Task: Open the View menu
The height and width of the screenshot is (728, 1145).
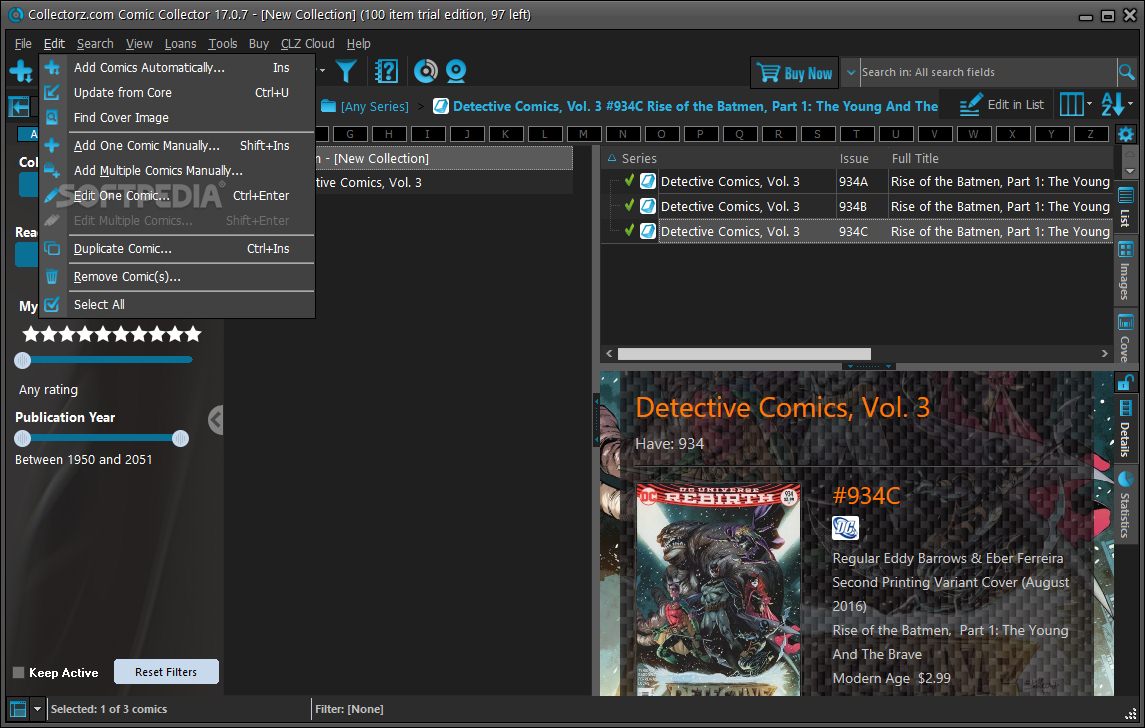Action: pyautogui.click(x=139, y=44)
